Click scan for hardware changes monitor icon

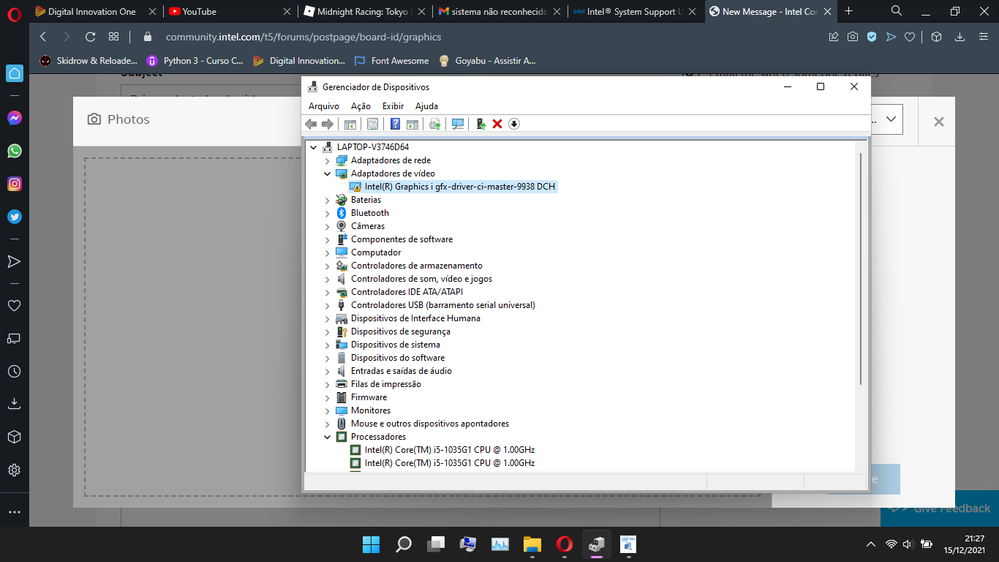click(x=457, y=124)
